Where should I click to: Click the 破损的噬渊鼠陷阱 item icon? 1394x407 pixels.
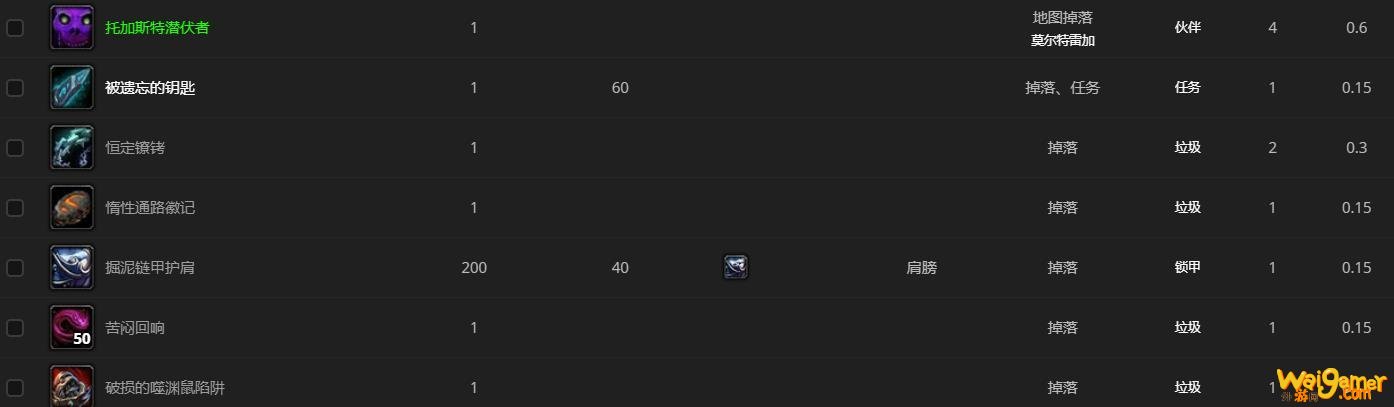[72, 386]
